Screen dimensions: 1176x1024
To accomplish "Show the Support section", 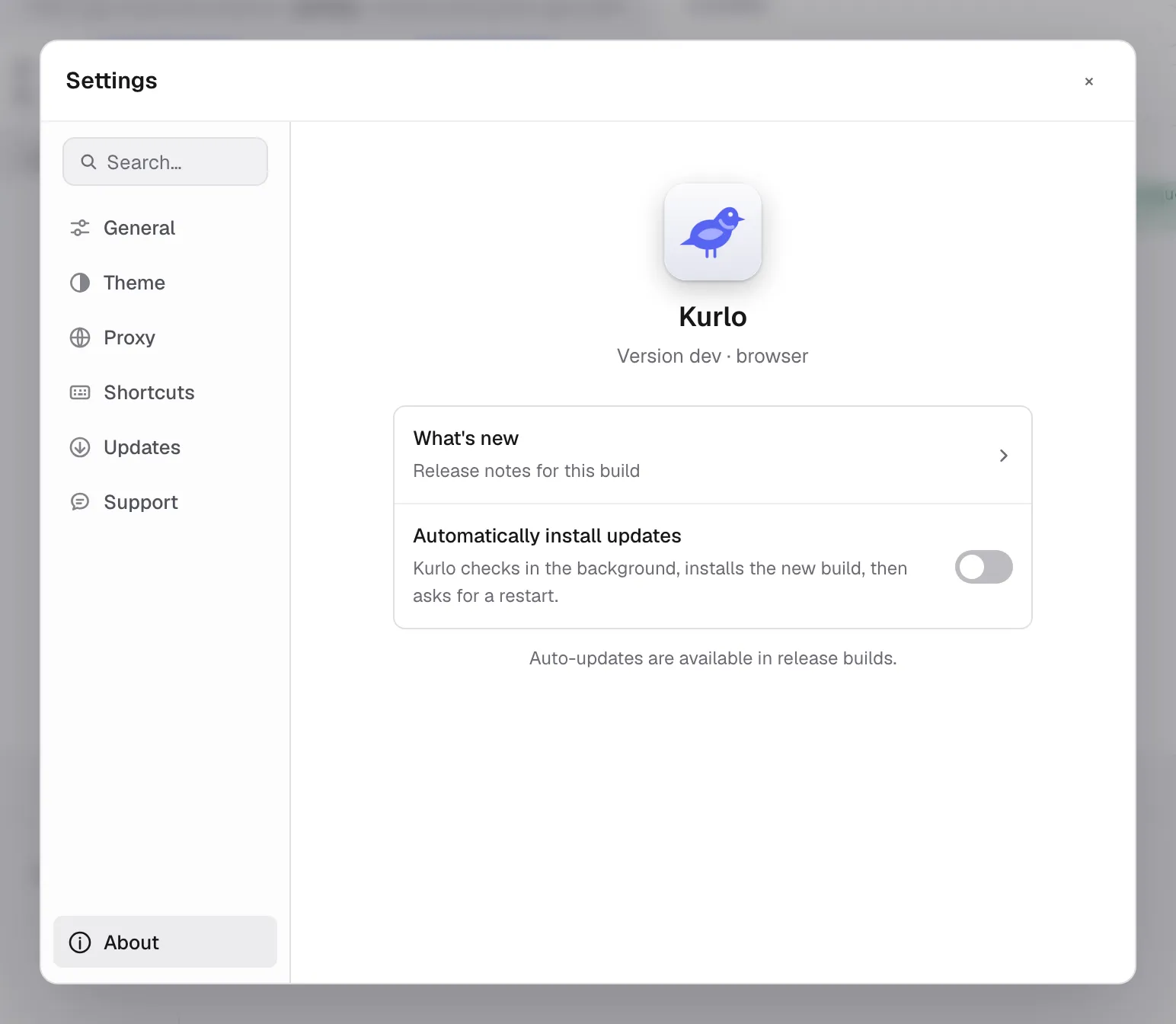I will click(x=165, y=502).
